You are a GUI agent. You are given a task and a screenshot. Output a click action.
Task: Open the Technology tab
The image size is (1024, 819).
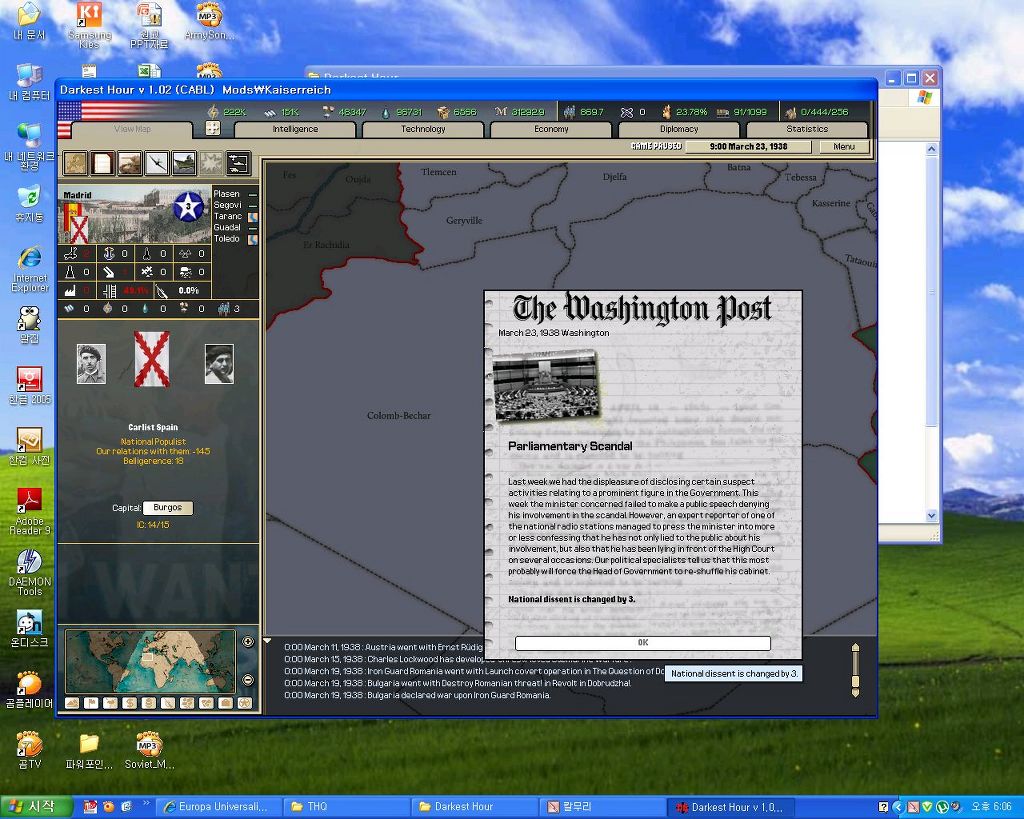click(423, 129)
